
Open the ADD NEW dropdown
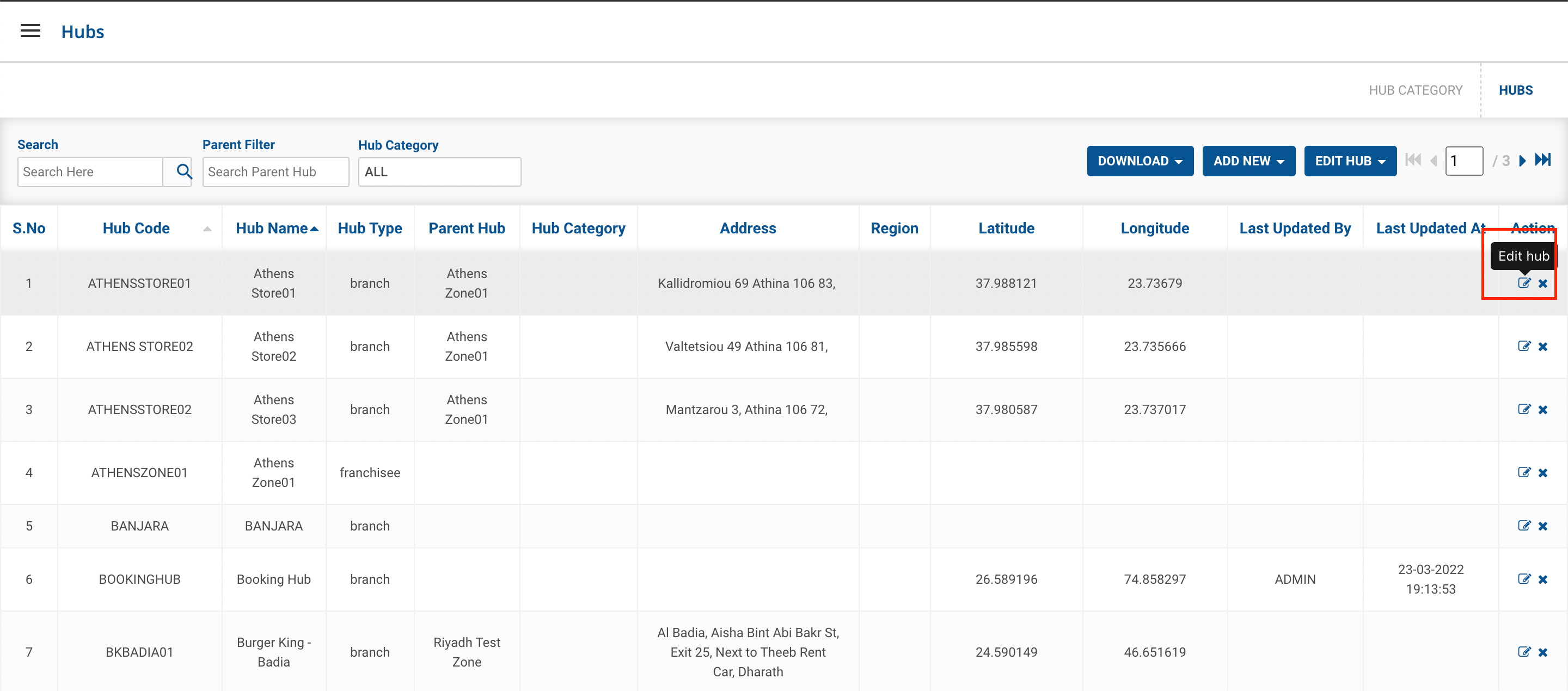(1248, 161)
